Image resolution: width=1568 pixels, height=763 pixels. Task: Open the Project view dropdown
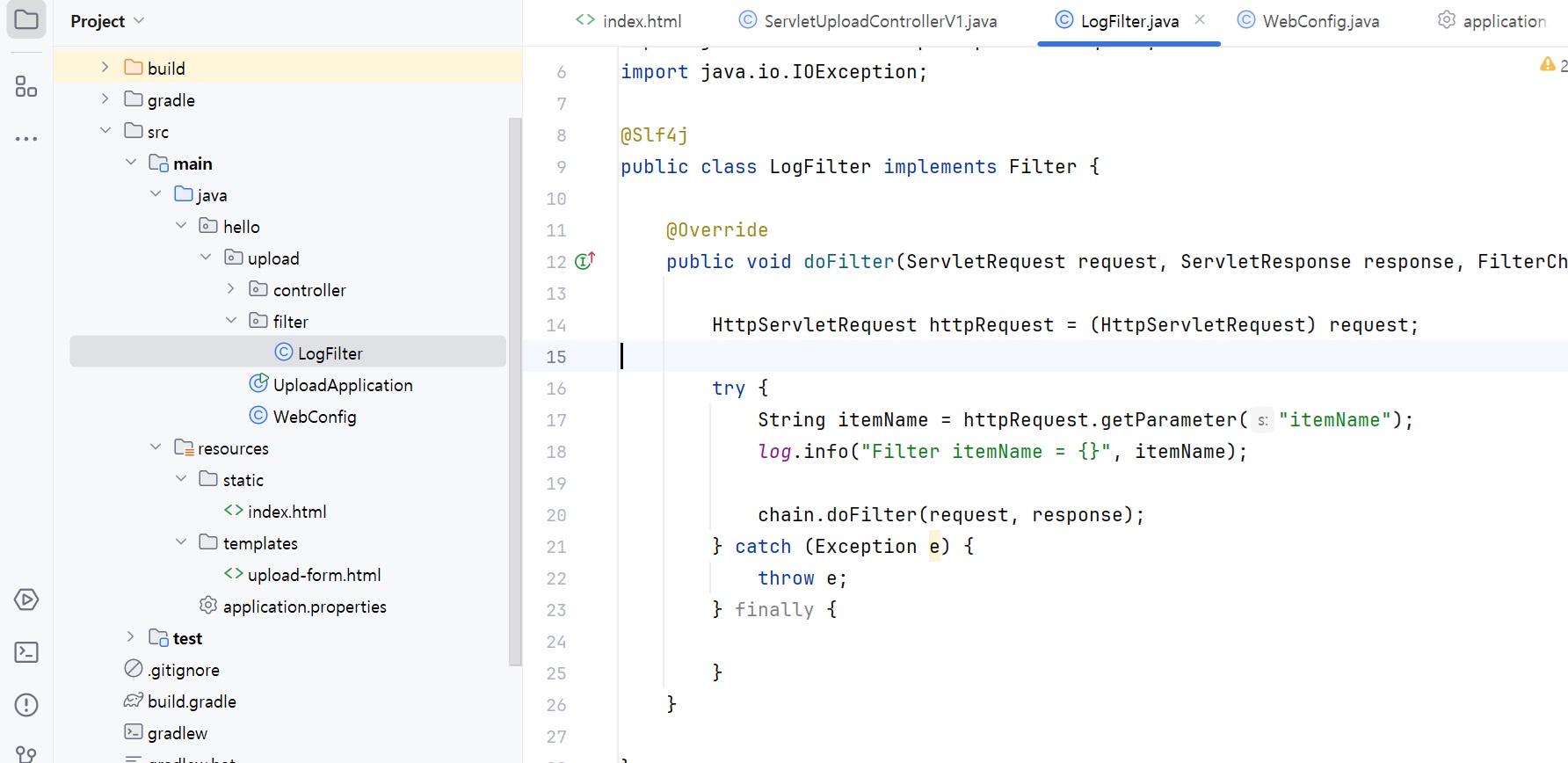click(x=107, y=21)
